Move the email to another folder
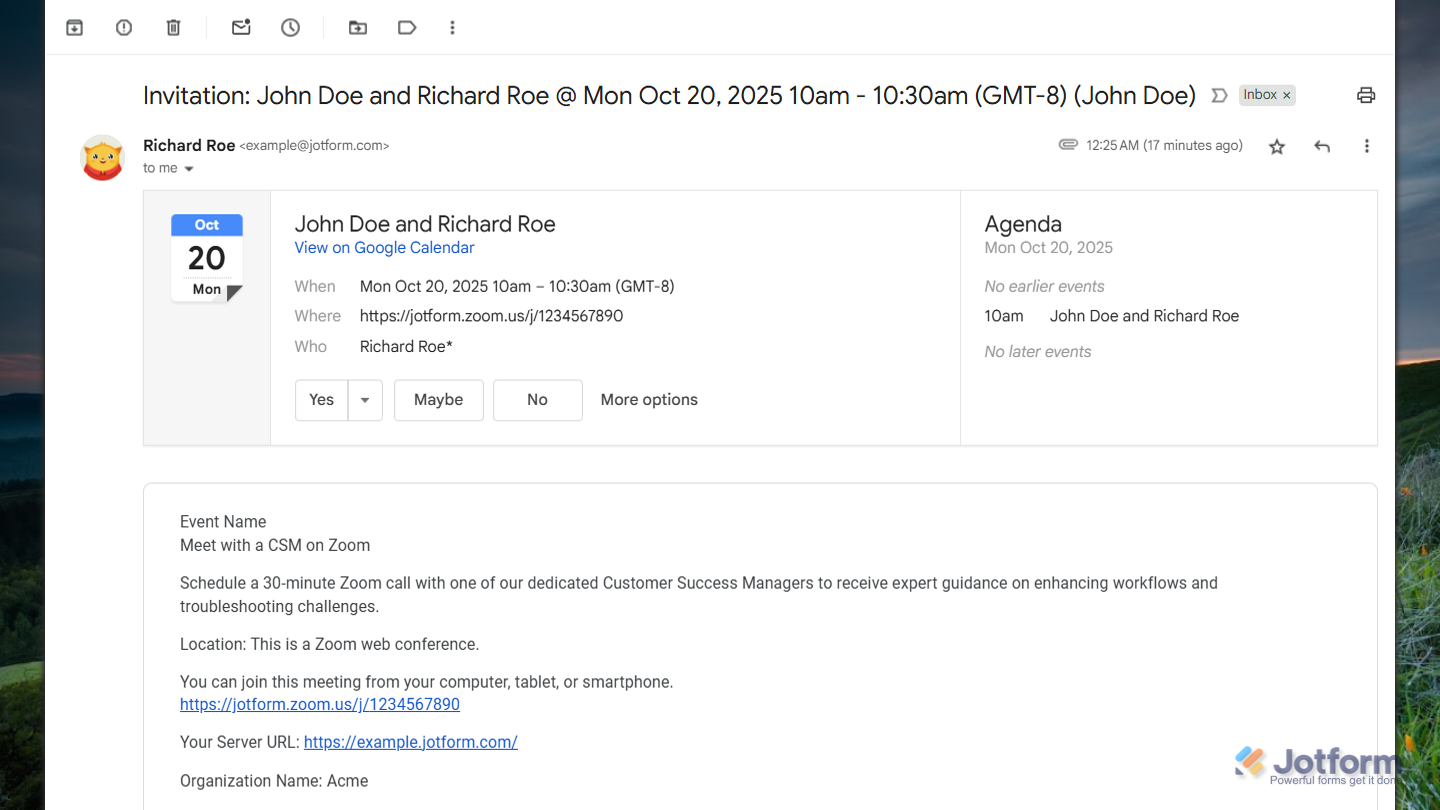The width and height of the screenshot is (1440, 810). click(x=357, y=27)
